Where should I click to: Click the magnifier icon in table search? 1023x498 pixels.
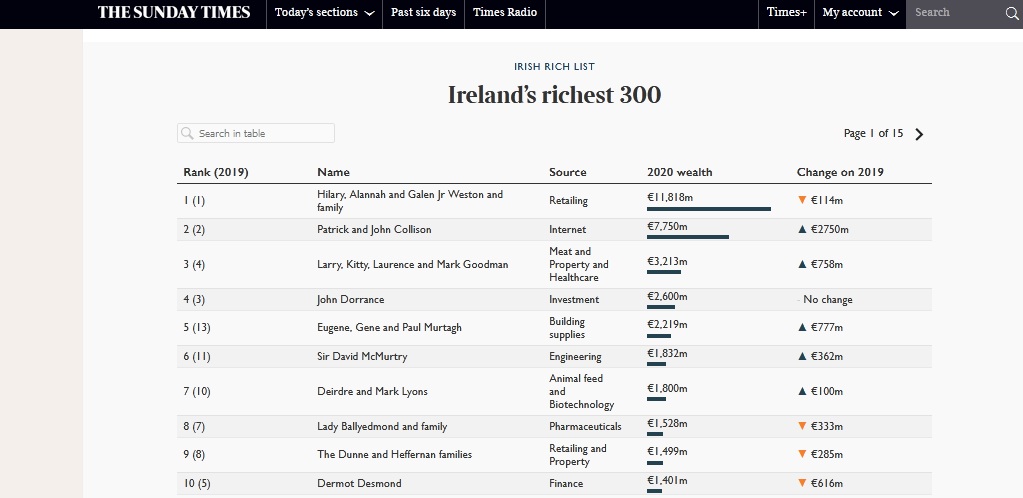pyautogui.click(x=187, y=133)
